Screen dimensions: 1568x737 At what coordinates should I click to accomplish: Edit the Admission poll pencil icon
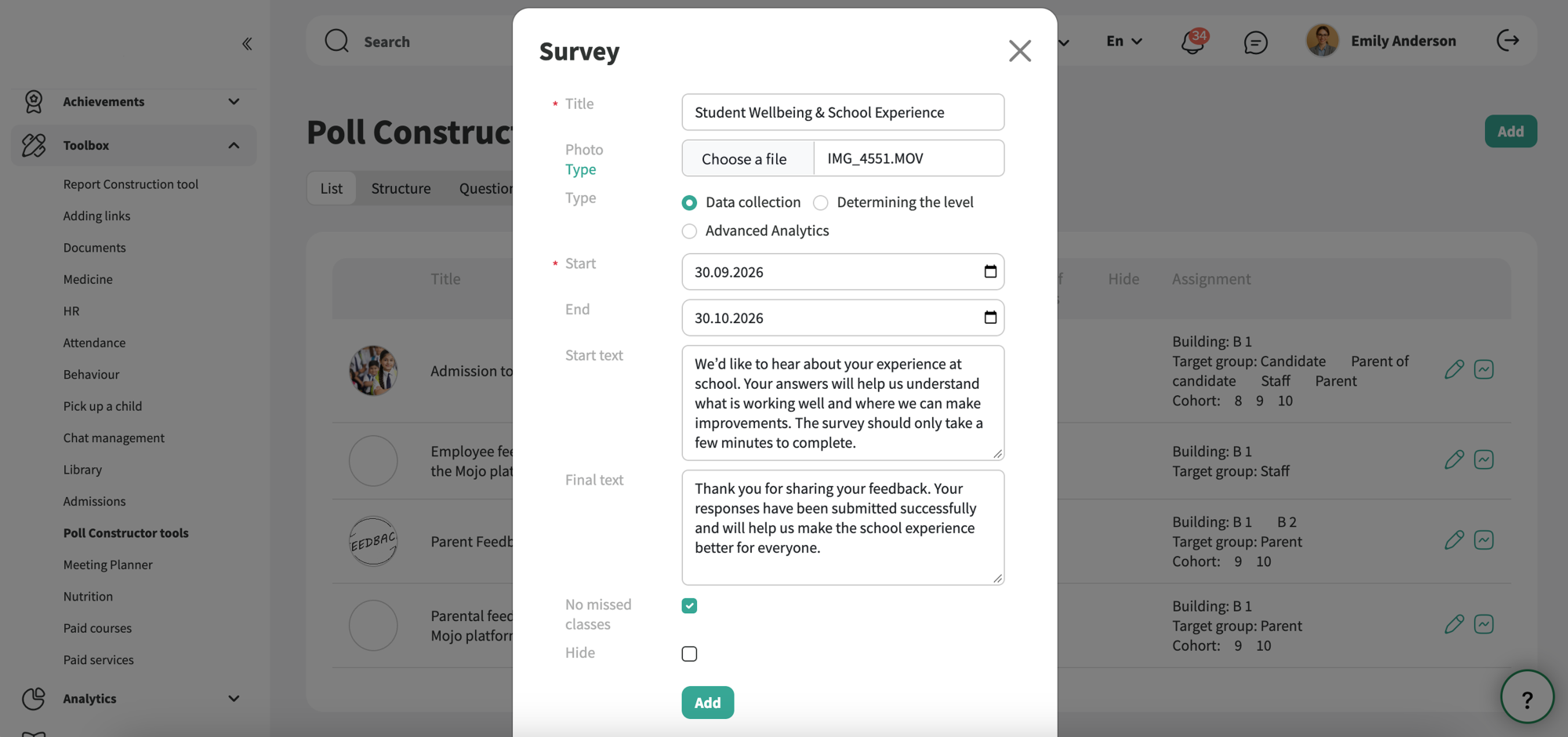click(1454, 369)
